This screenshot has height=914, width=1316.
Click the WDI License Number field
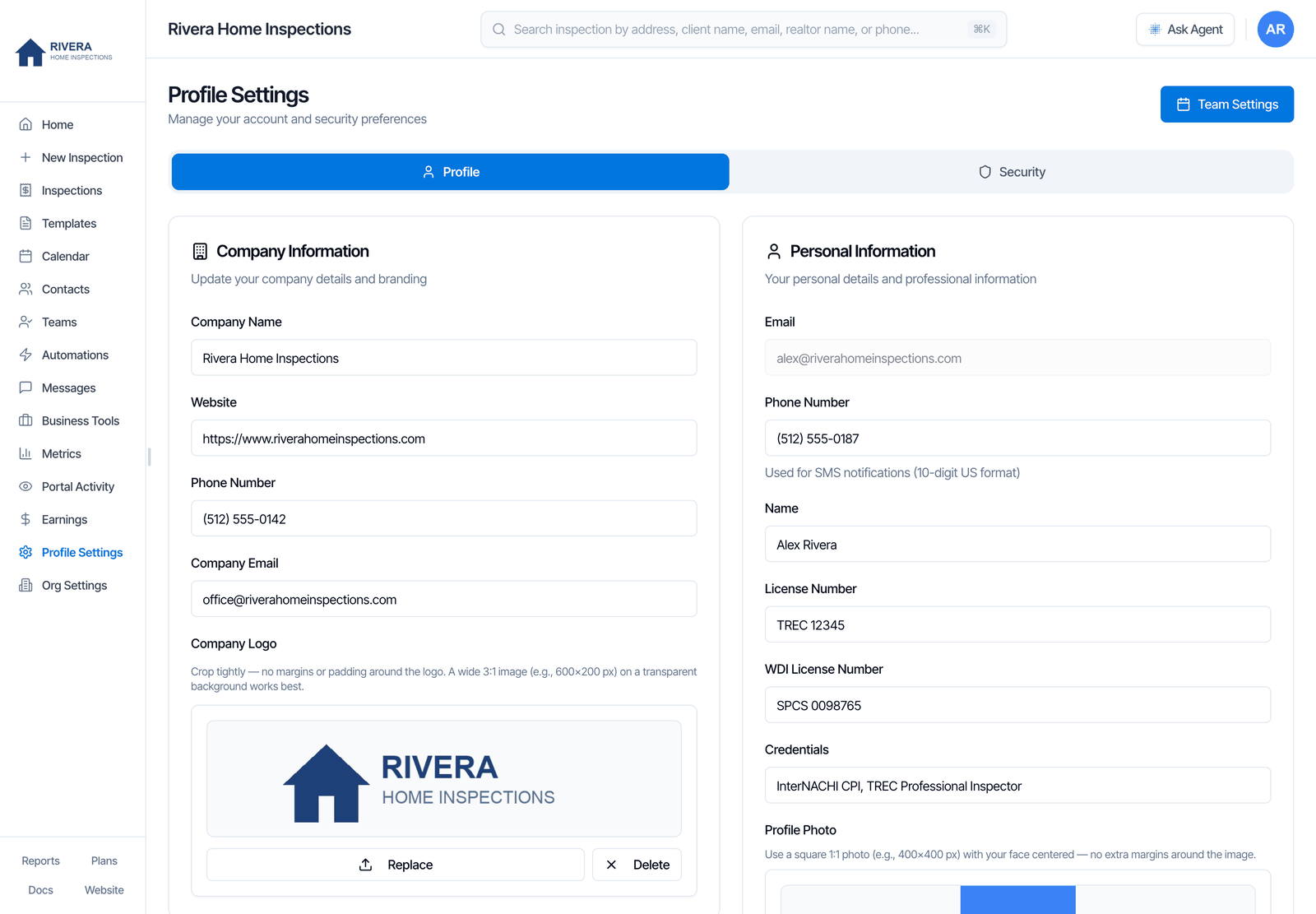tap(1017, 706)
